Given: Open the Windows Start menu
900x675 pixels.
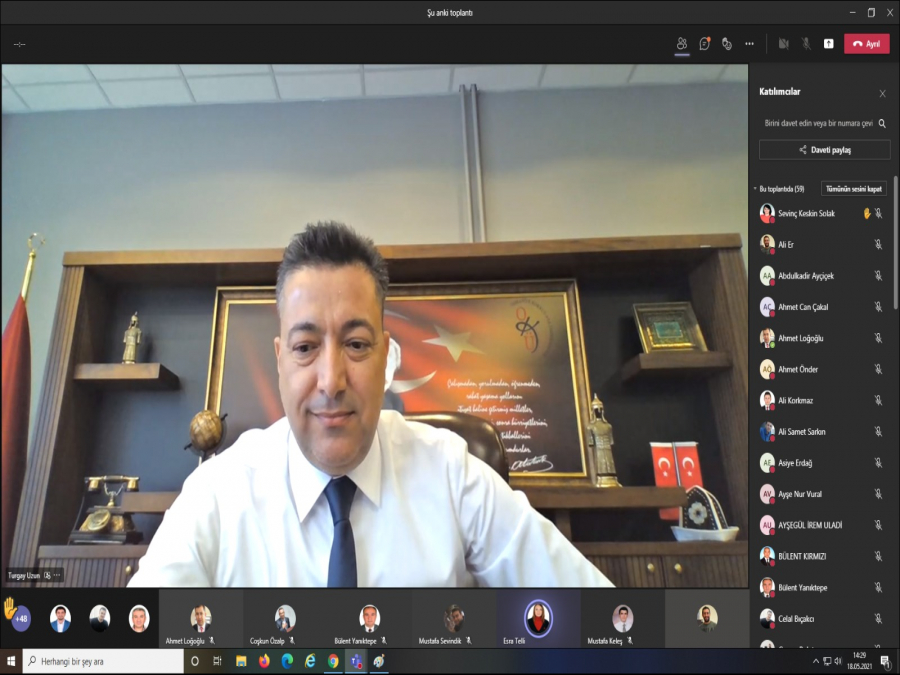Looking at the screenshot, I should point(11,662).
